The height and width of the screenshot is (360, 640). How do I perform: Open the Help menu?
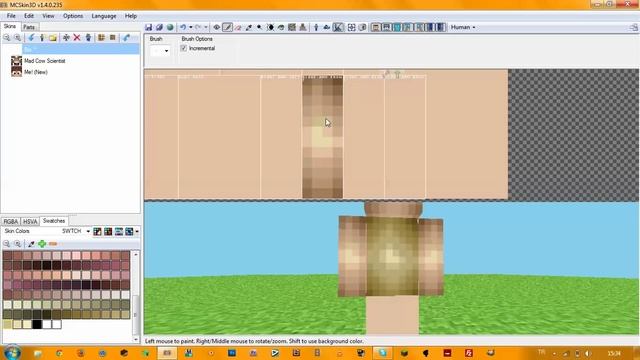tap(131, 16)
